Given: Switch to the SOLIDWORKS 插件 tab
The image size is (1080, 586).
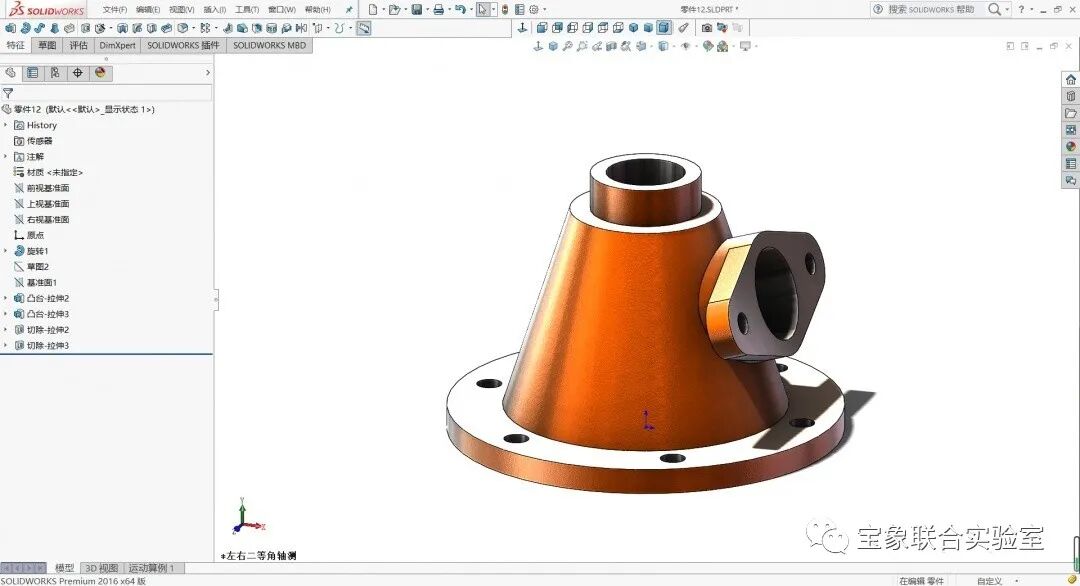Looking at the screenshot, I should point(183,45).
